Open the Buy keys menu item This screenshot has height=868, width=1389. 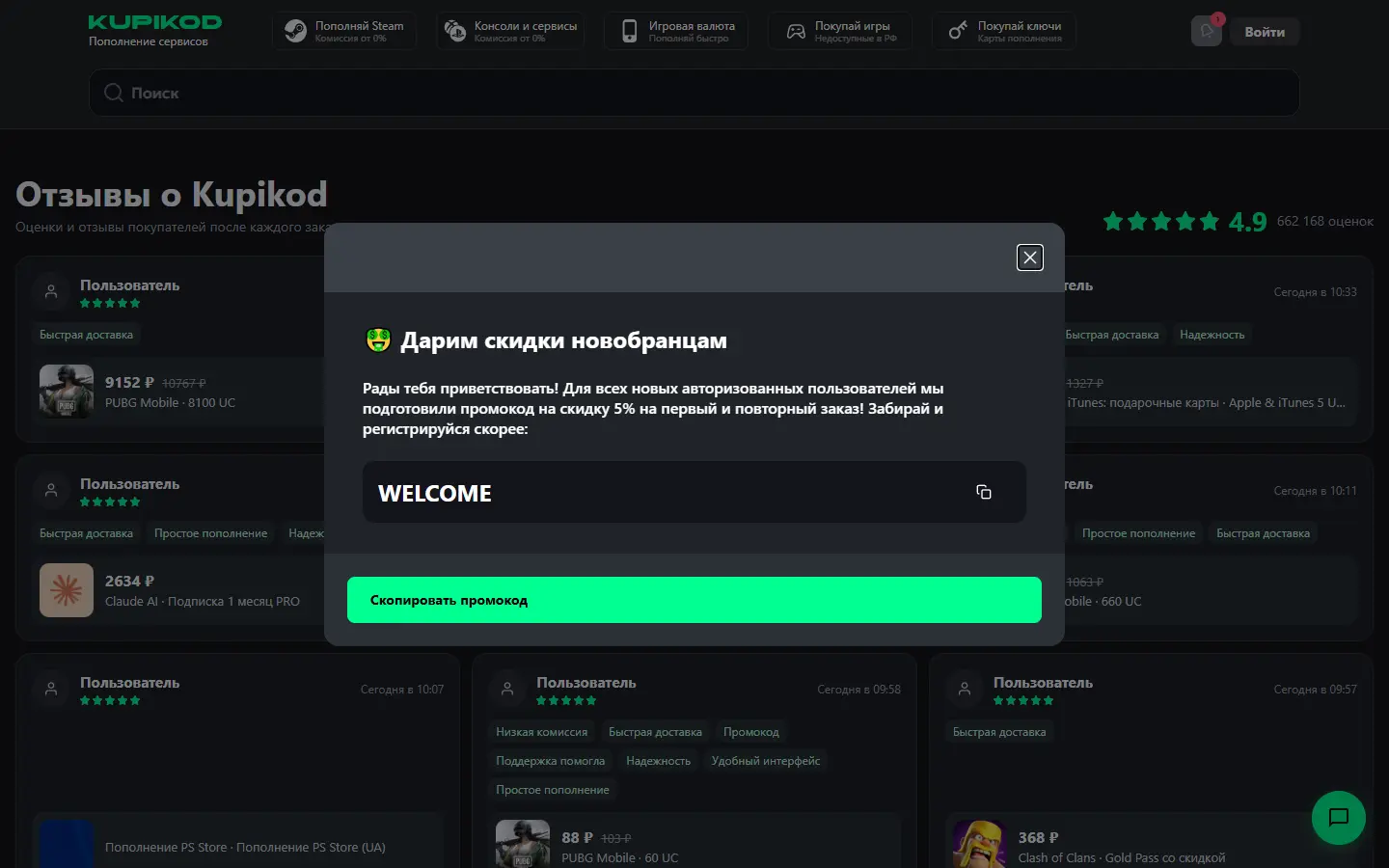(x=1004, y=32)
